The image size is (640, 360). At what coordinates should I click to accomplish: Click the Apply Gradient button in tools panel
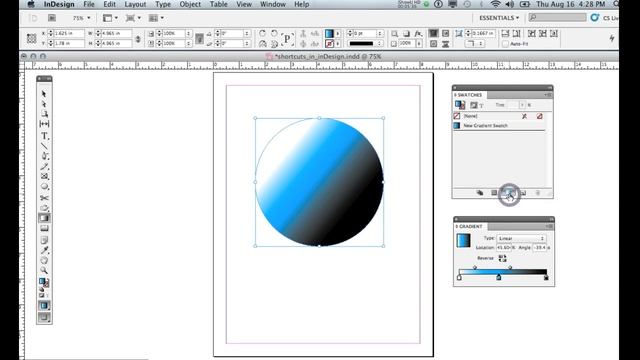coord(44,306)
